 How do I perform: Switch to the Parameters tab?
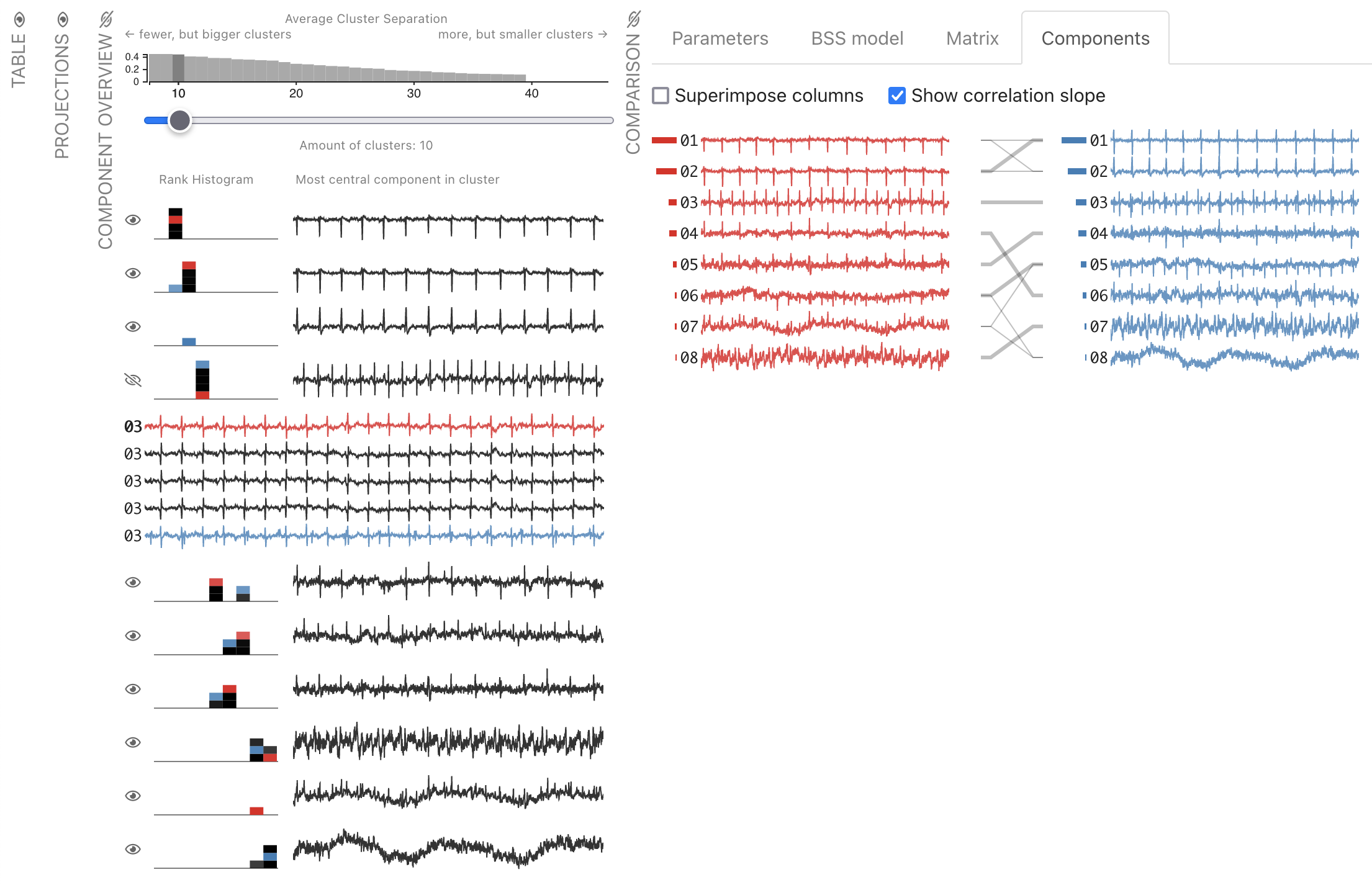tap(720, 38)
